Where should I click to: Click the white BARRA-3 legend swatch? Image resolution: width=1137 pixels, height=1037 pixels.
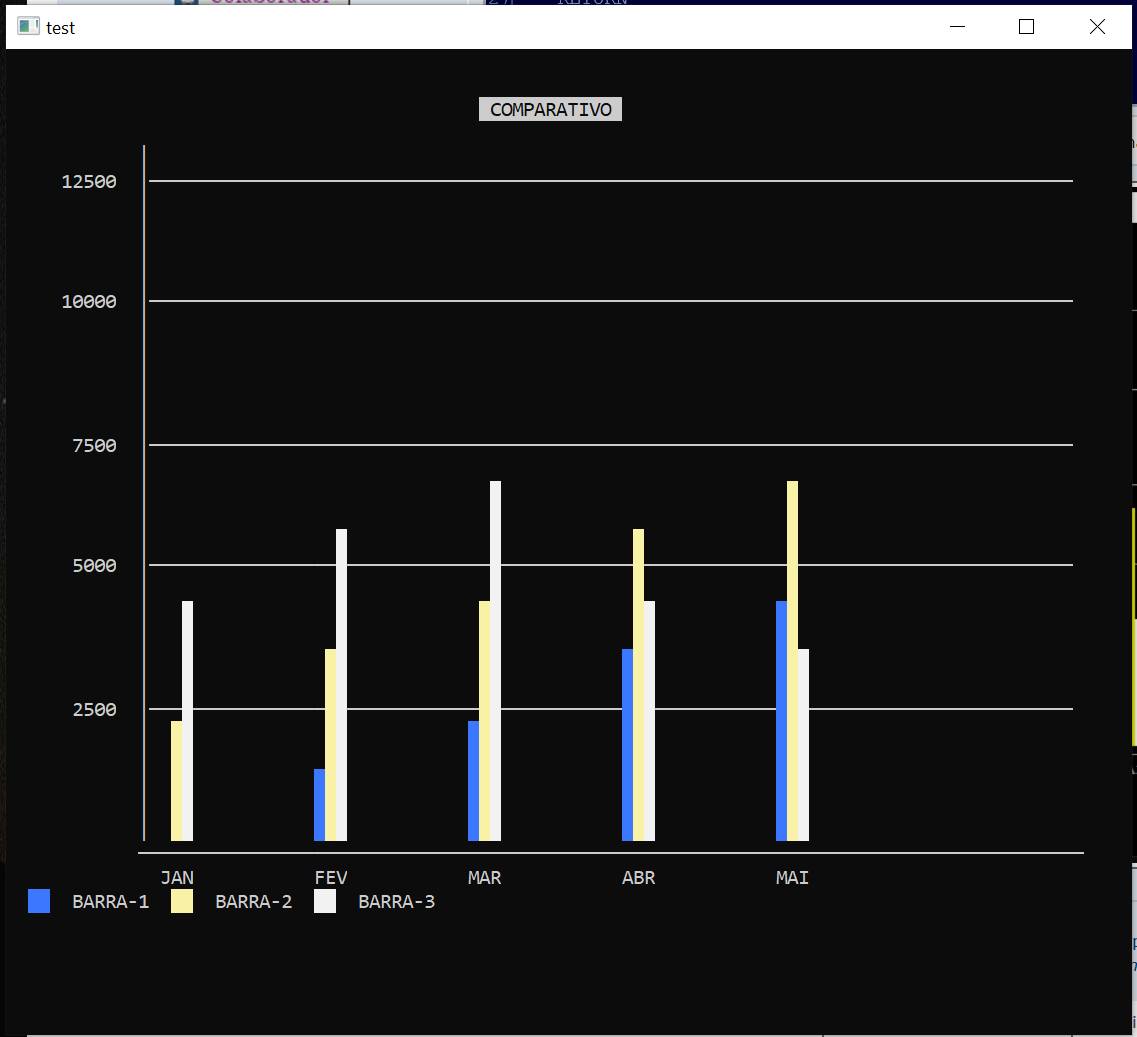(325, 901)
